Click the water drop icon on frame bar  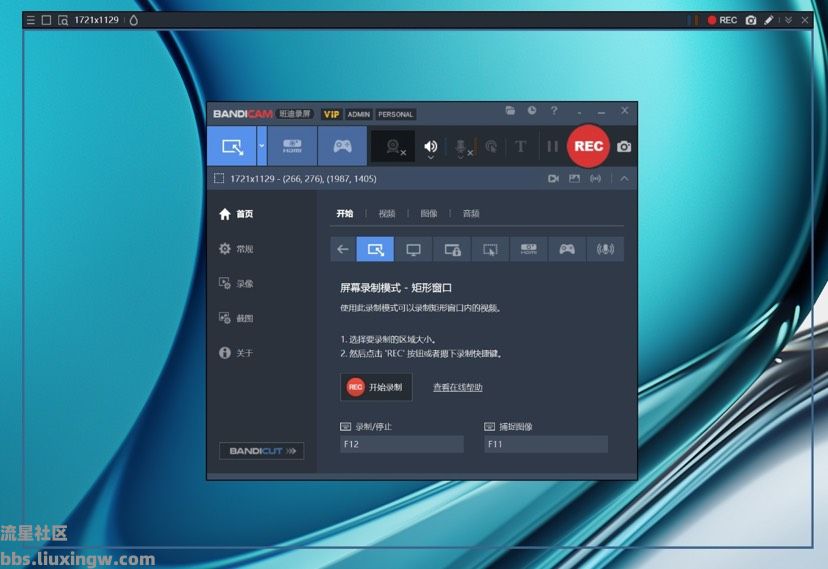click(134, 20)
